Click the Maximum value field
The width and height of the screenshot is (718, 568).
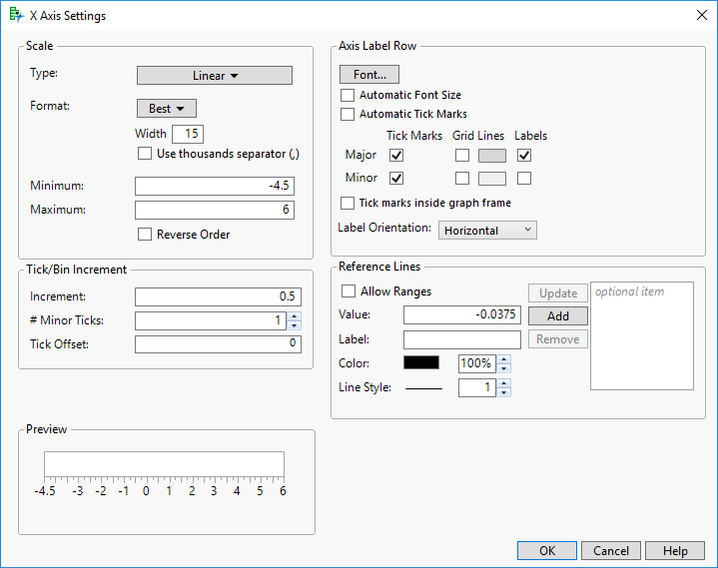[x=214, y=210]
